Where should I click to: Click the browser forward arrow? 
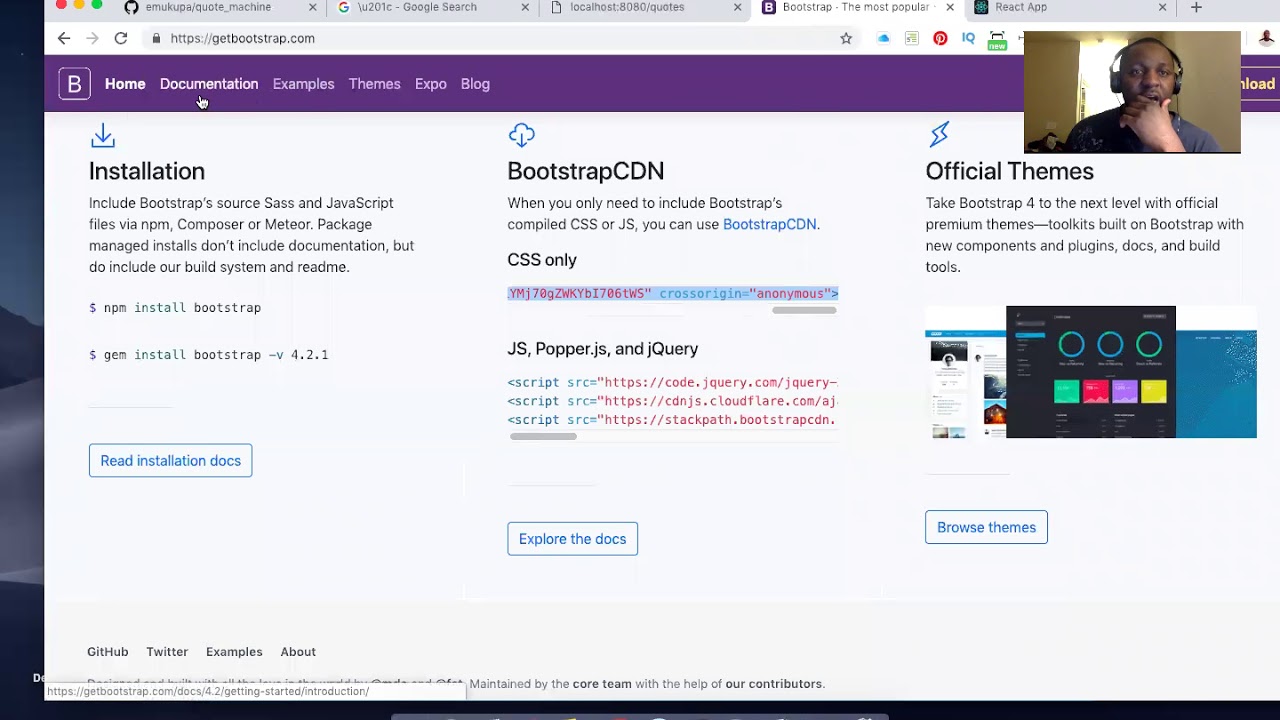pyautogui.click(x=92, y=38)
